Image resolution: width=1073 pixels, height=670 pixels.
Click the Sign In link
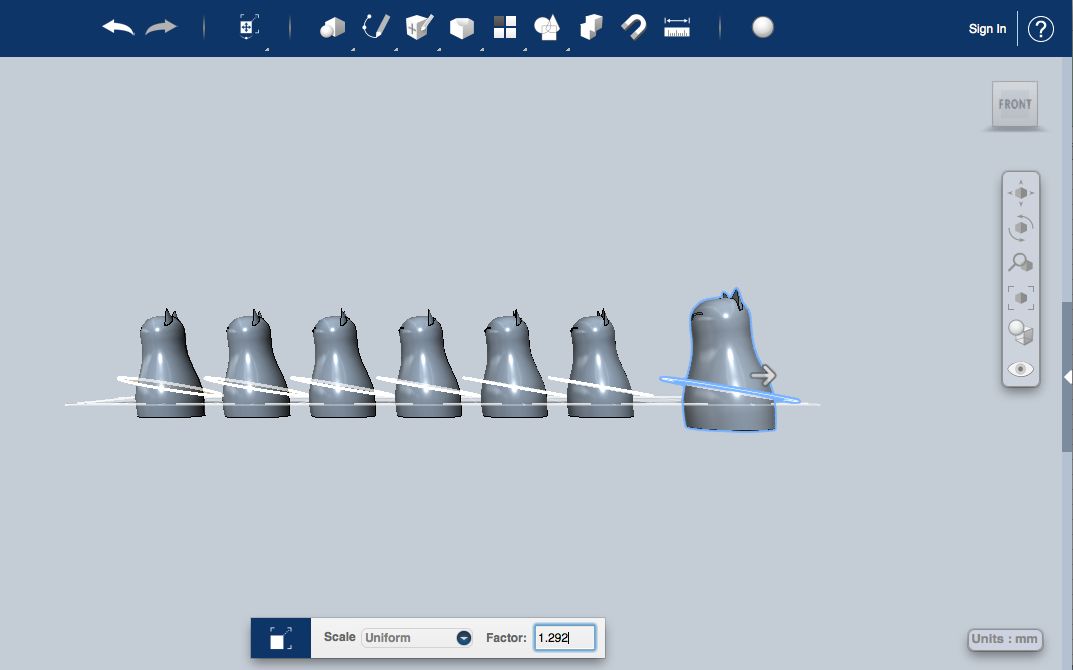[x=987, y=29]
